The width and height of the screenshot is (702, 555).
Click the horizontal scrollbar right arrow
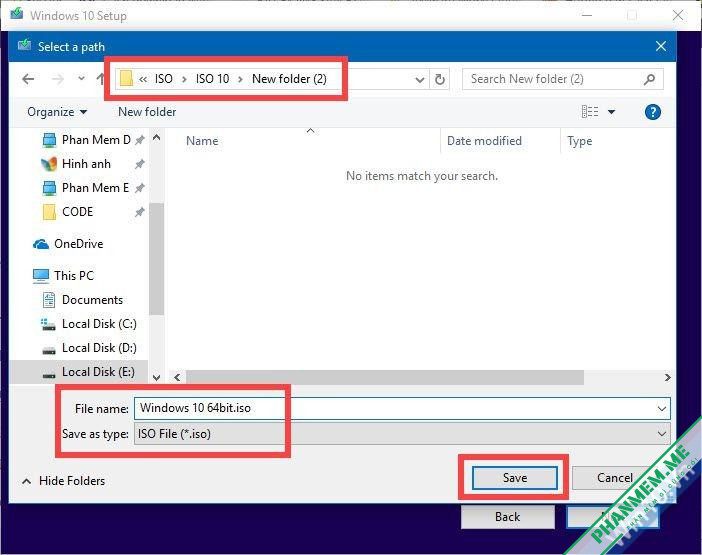[x=668, y=378]
